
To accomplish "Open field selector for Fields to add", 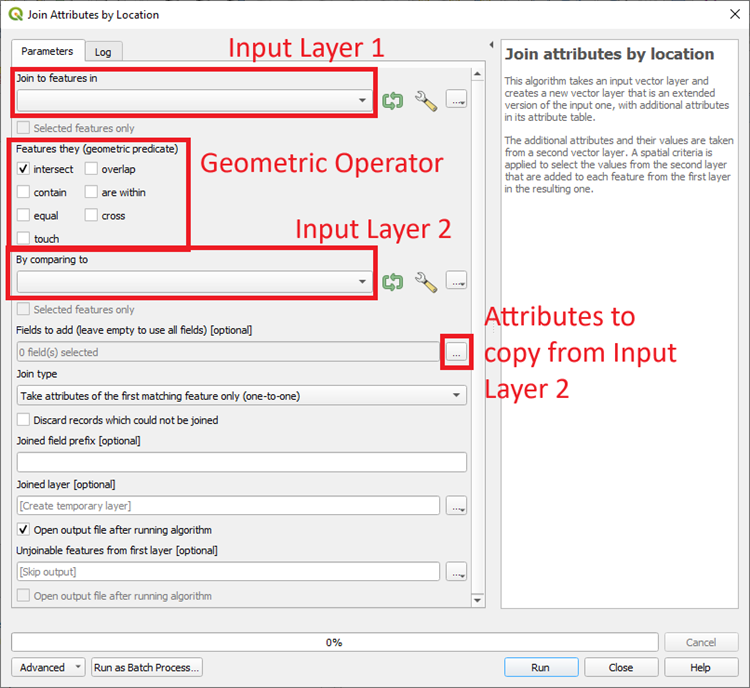I will point(457,352).
